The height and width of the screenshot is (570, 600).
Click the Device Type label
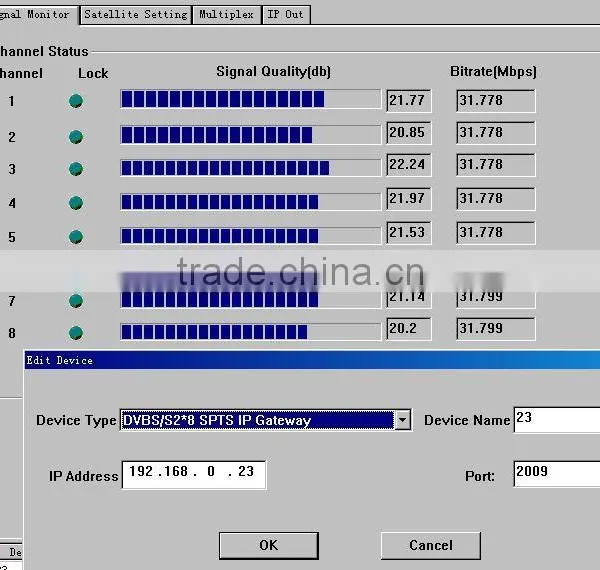(76, 420)
